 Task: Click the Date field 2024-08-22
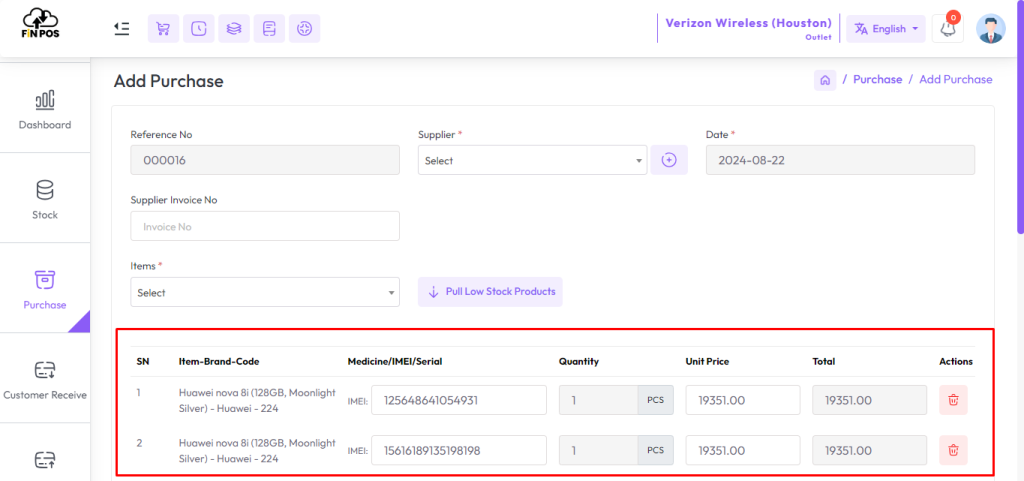tap(840, 160)
